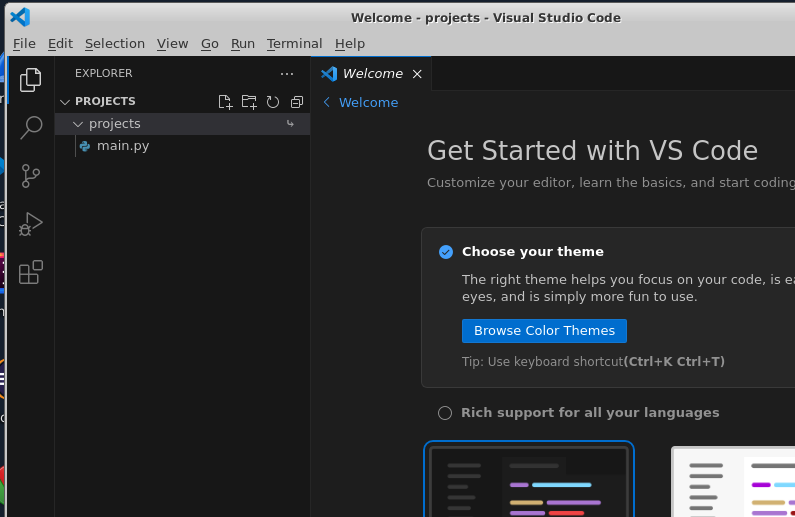This screenshot has height=517, width=795.
Task: Open the Selection menu
Action: click(x=115, y=44)
